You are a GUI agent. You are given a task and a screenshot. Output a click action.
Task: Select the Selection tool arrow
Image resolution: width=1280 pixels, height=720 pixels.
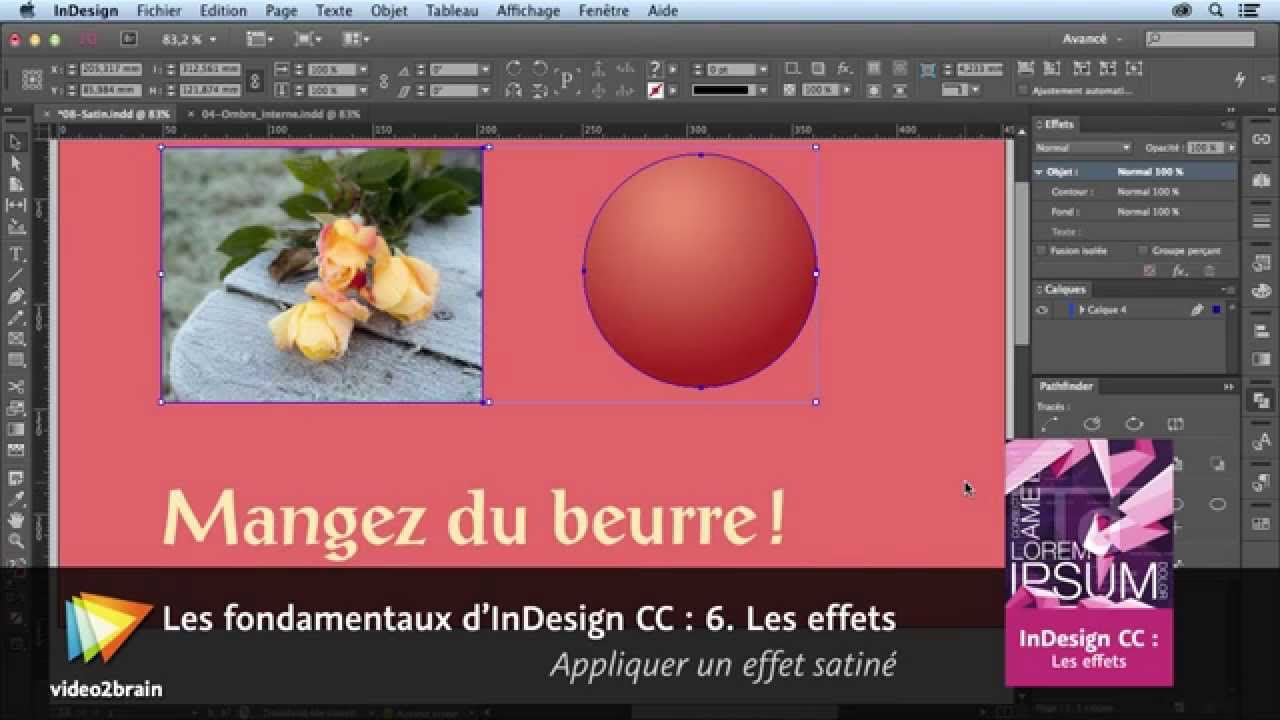pyautogui.click(x=16, y=143)
